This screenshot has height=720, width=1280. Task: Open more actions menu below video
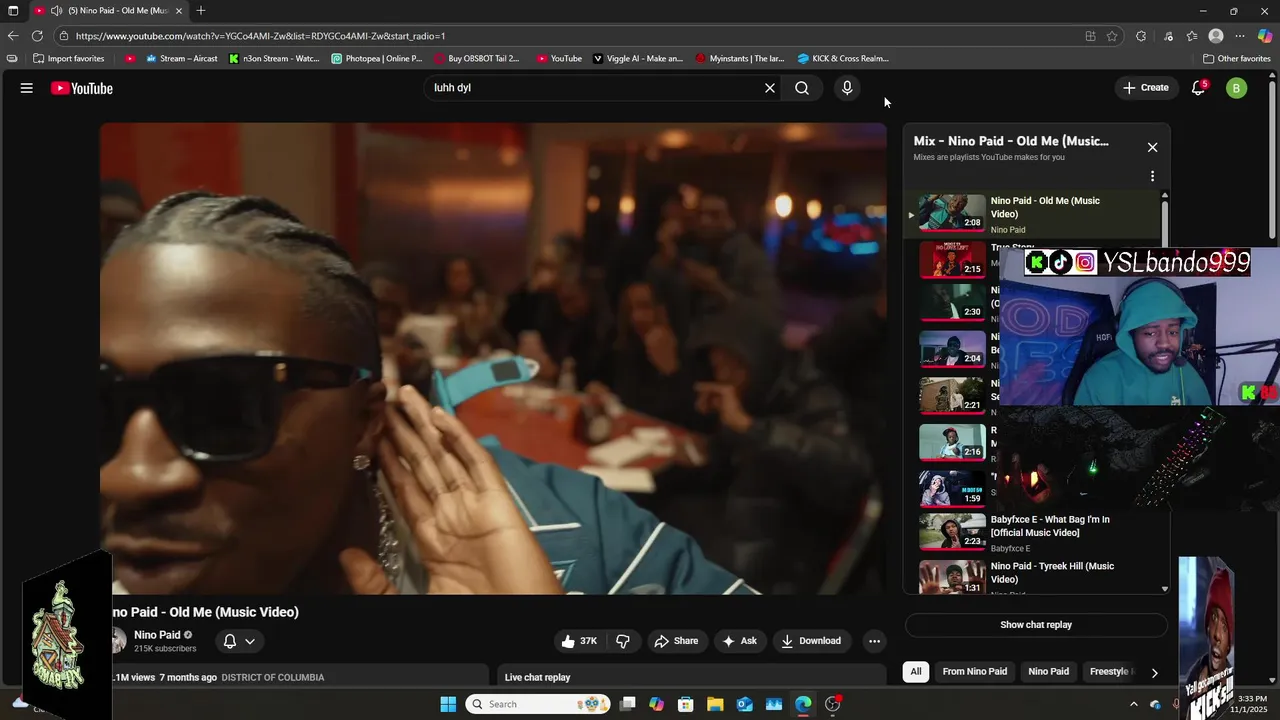click(874, 641)
